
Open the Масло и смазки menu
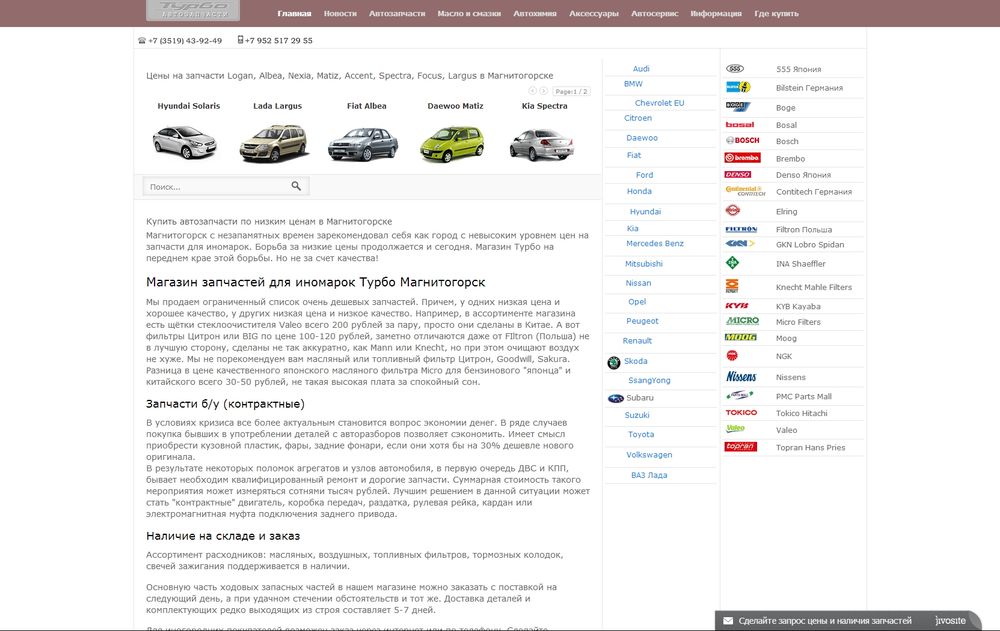pos(469,13)
